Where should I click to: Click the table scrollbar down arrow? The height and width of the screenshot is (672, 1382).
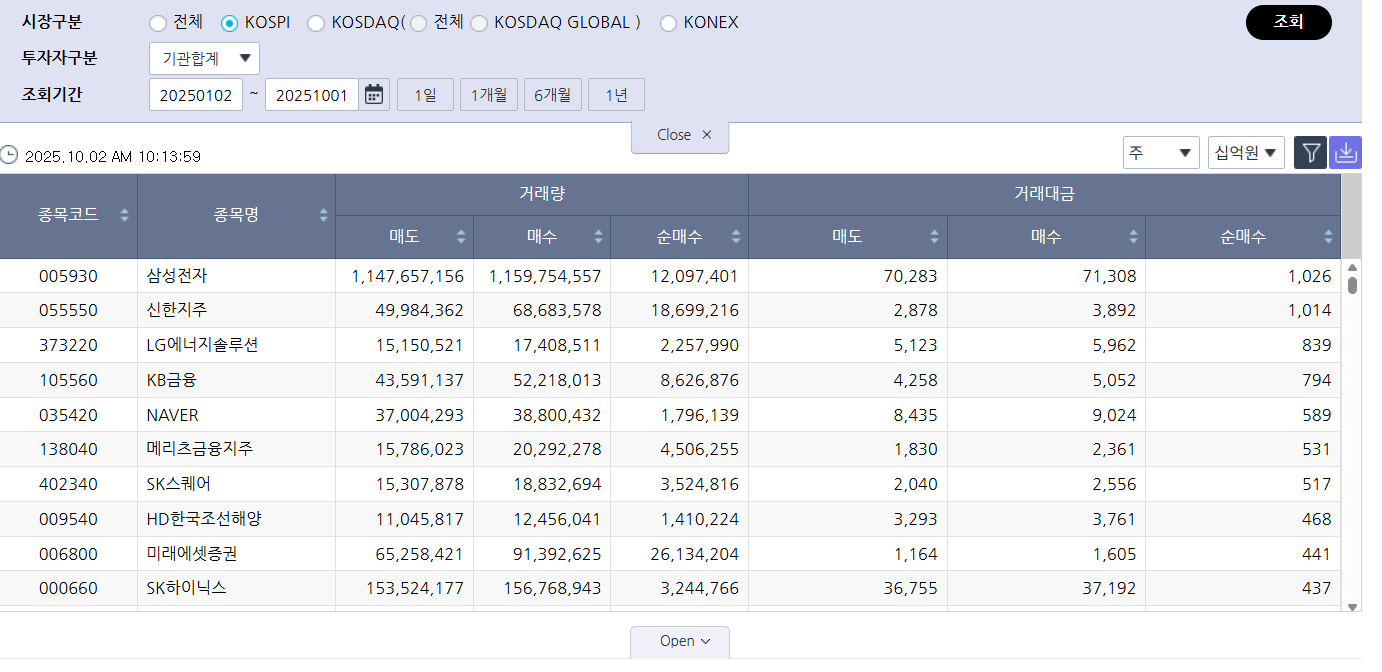tap(1352, 606)
